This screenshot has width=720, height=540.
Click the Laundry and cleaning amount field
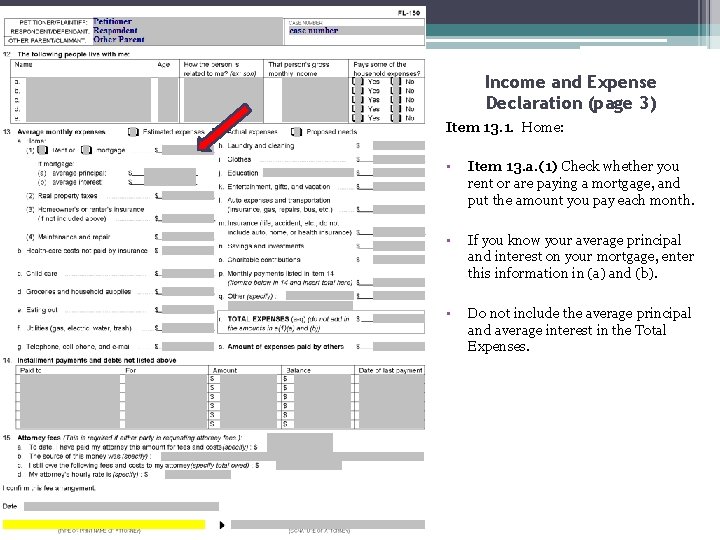tap(399, 146)
